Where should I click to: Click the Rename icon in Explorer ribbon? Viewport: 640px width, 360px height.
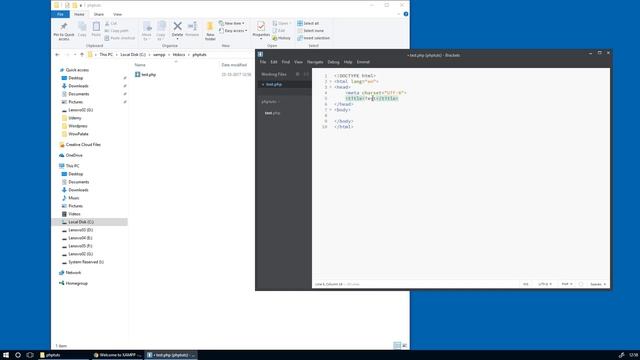tap(192, 27)
